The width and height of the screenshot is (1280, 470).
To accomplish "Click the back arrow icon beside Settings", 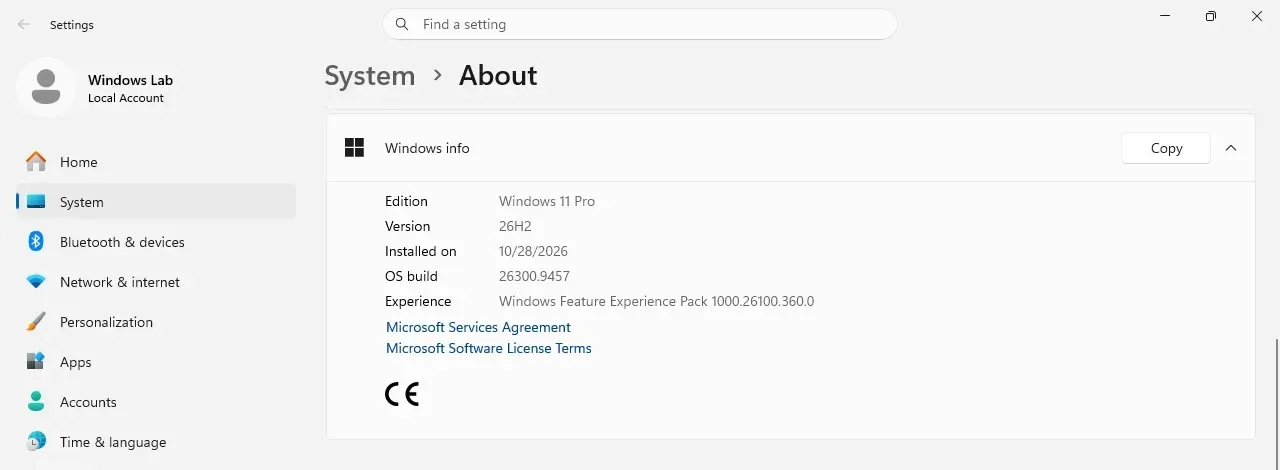I will tap(24, 24).
